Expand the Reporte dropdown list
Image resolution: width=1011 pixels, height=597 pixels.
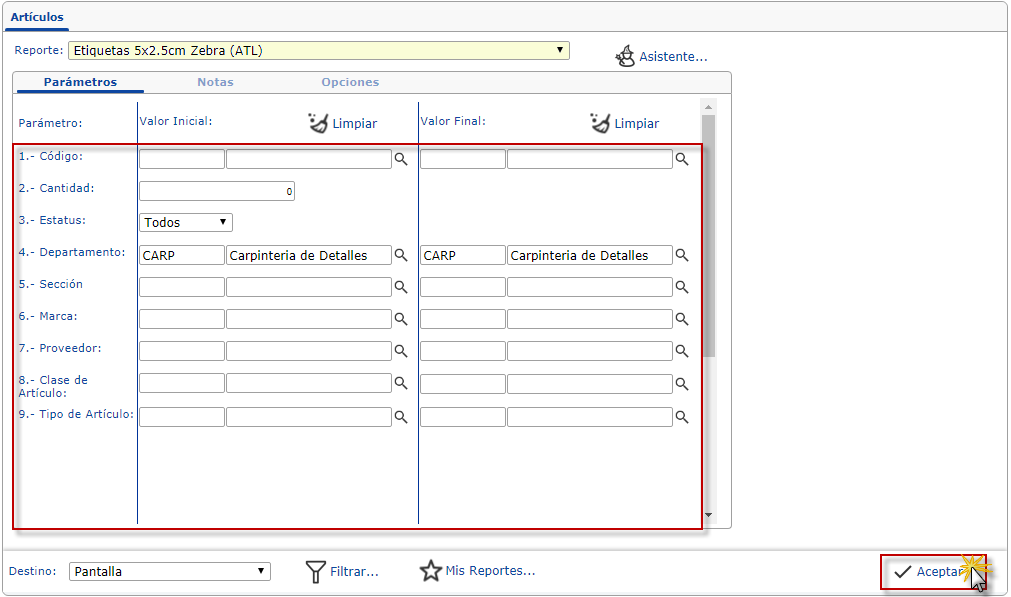pos(560,50)
